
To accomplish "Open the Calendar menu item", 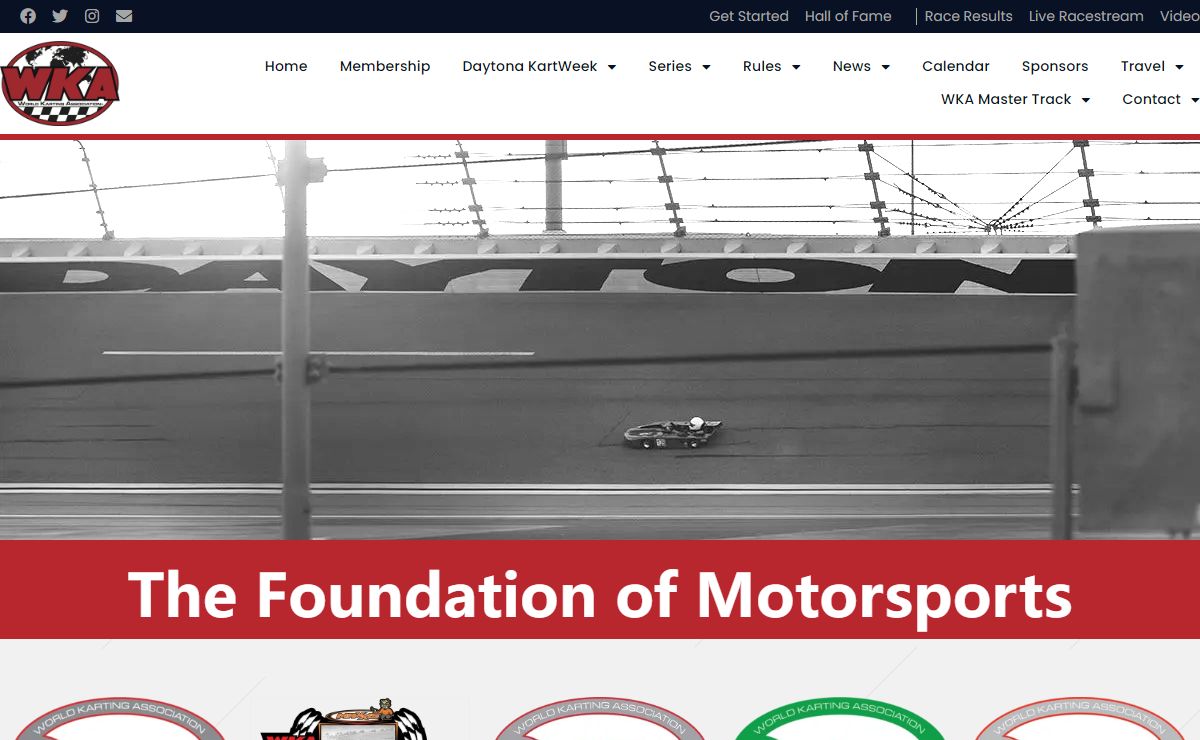I will coord(956,66).
